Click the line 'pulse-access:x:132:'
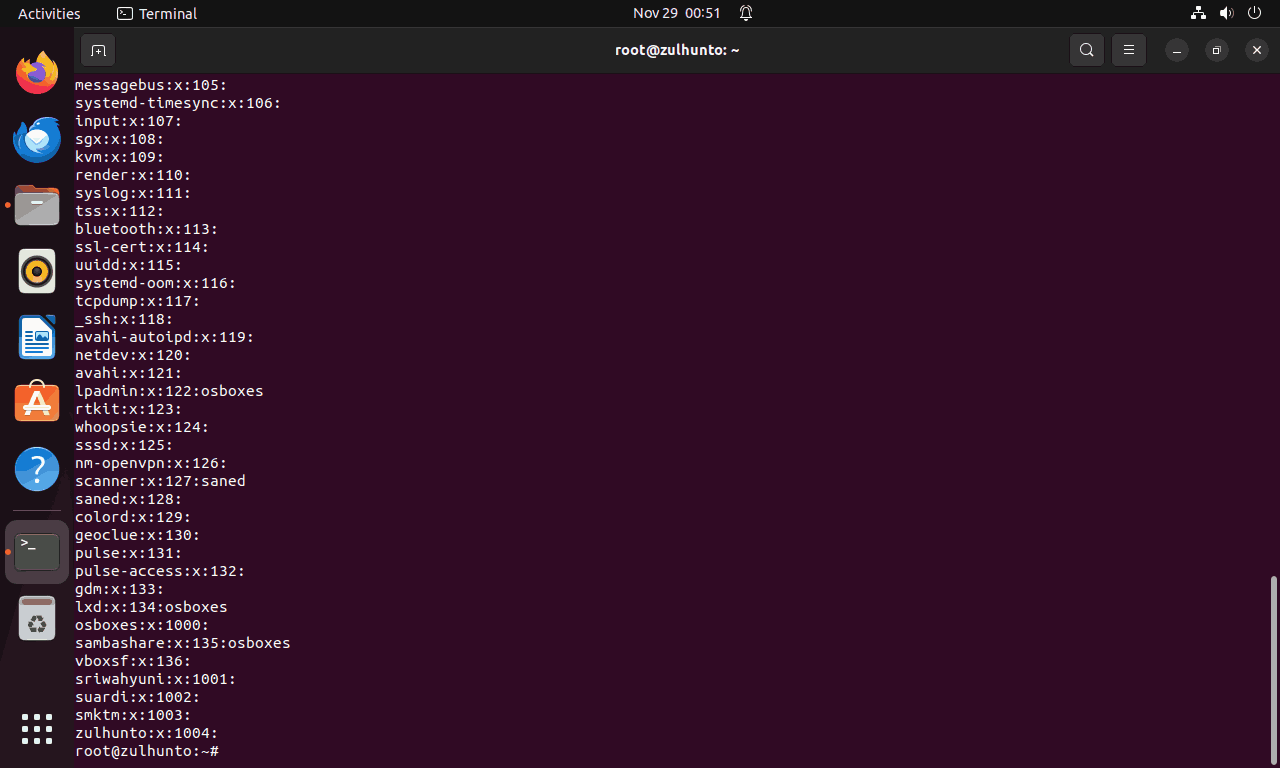This screenshot has width=1280, height=768. [x=160, y=571]
